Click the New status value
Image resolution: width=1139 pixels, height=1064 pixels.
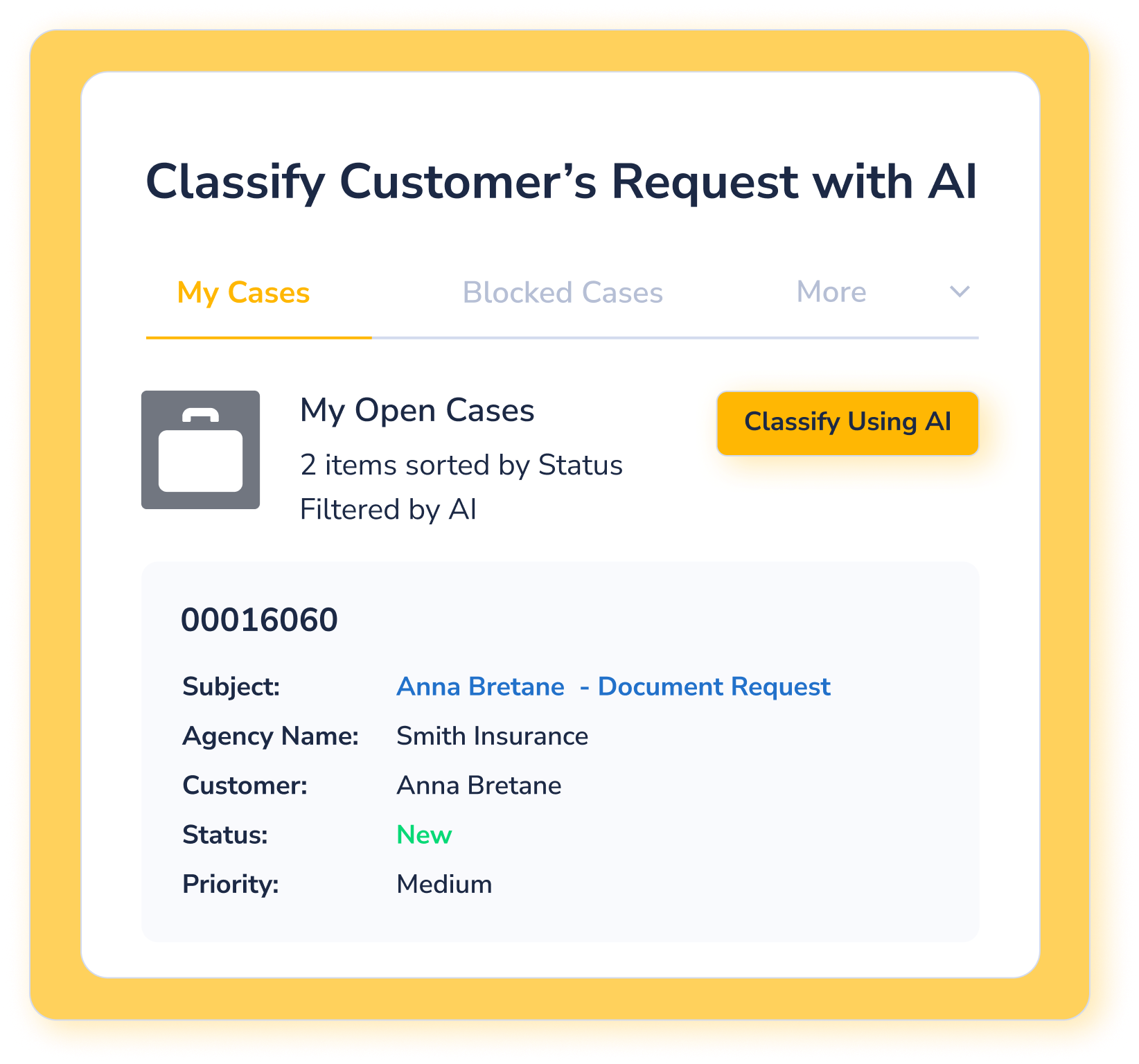click(x=424, y=835)
